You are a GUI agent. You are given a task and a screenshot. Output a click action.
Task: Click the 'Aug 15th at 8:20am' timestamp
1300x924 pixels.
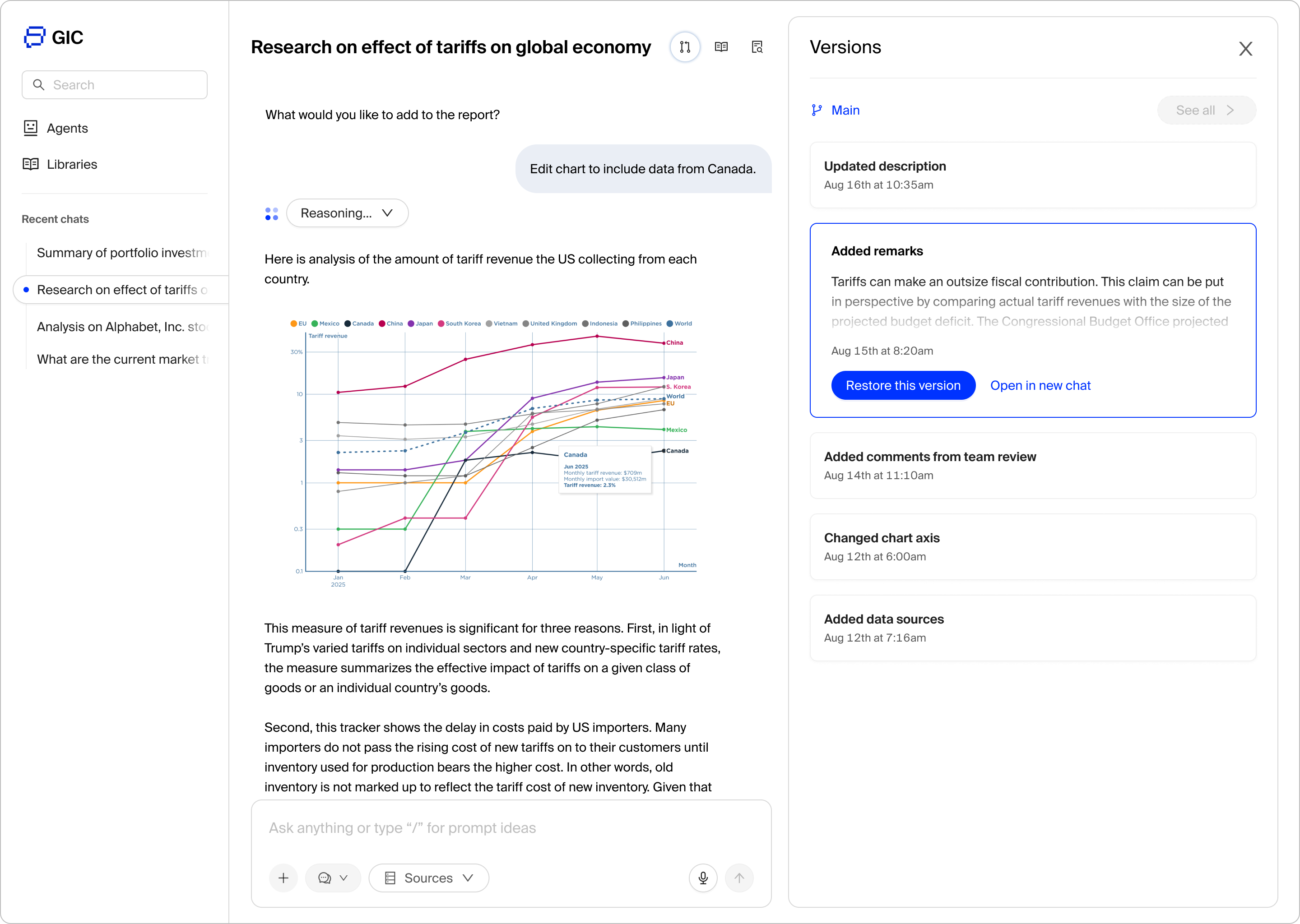(x=882, y=351)
